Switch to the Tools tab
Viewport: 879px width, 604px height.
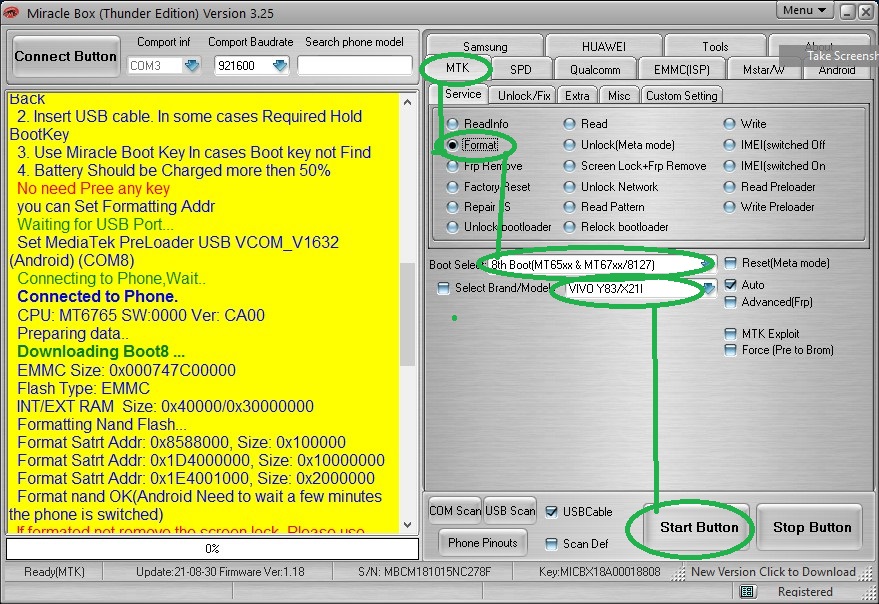(x=715, y=47)
